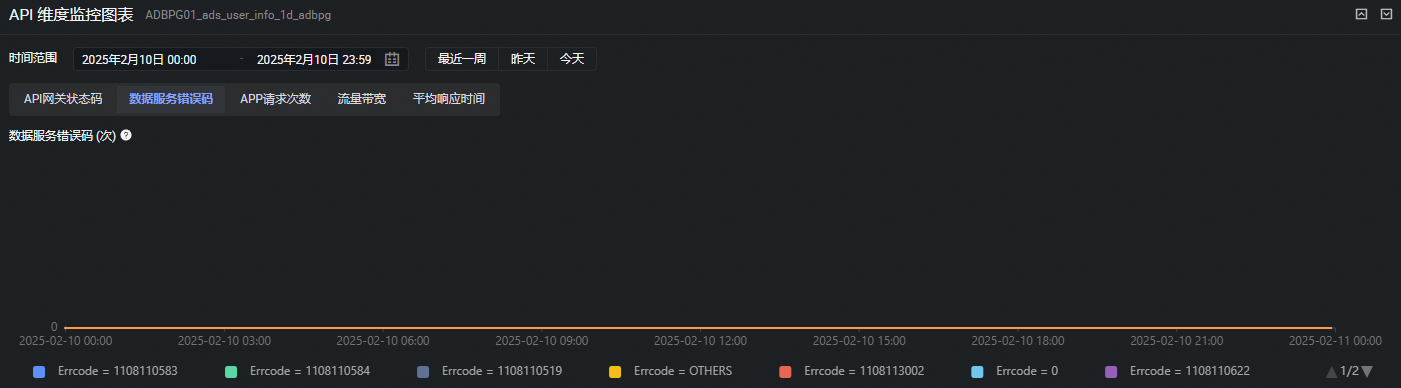
Task: Select the 数据服务错误码 tab
Action: point(171,99)
